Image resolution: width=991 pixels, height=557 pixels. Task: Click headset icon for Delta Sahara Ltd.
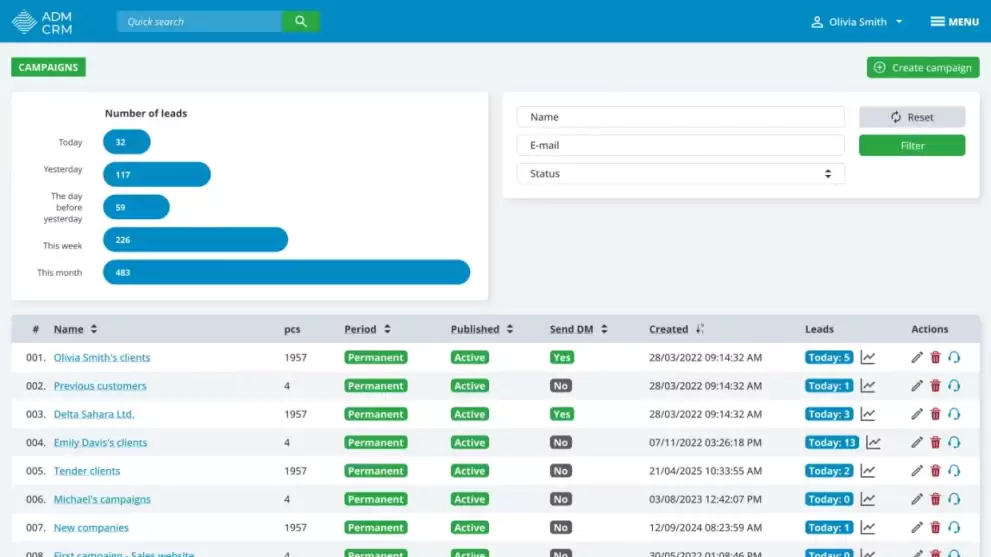pyautogui.click(x=954, y=414)
